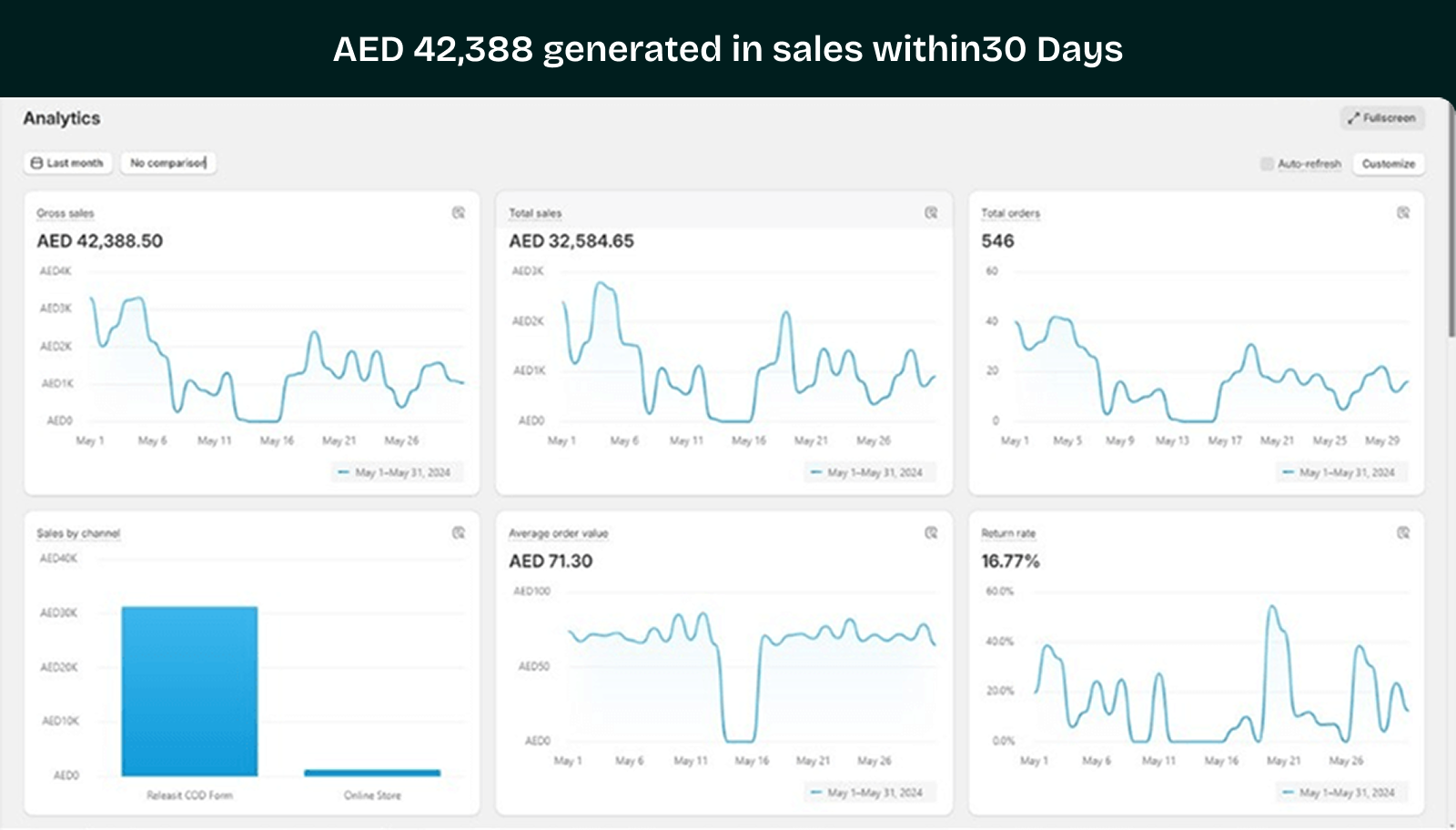This screenshot has width=1456, height=830.
Task: Click the calendar icon beside Last month
Action: 37,163
